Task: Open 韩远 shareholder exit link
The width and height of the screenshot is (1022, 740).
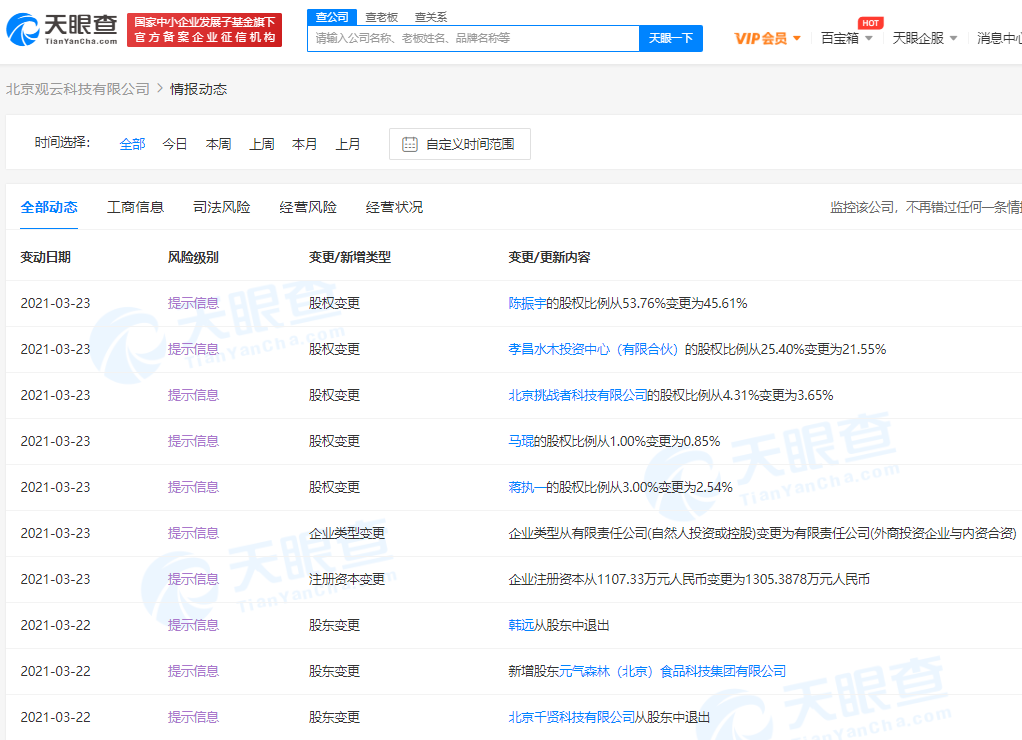Action: (x=521, y=625)
